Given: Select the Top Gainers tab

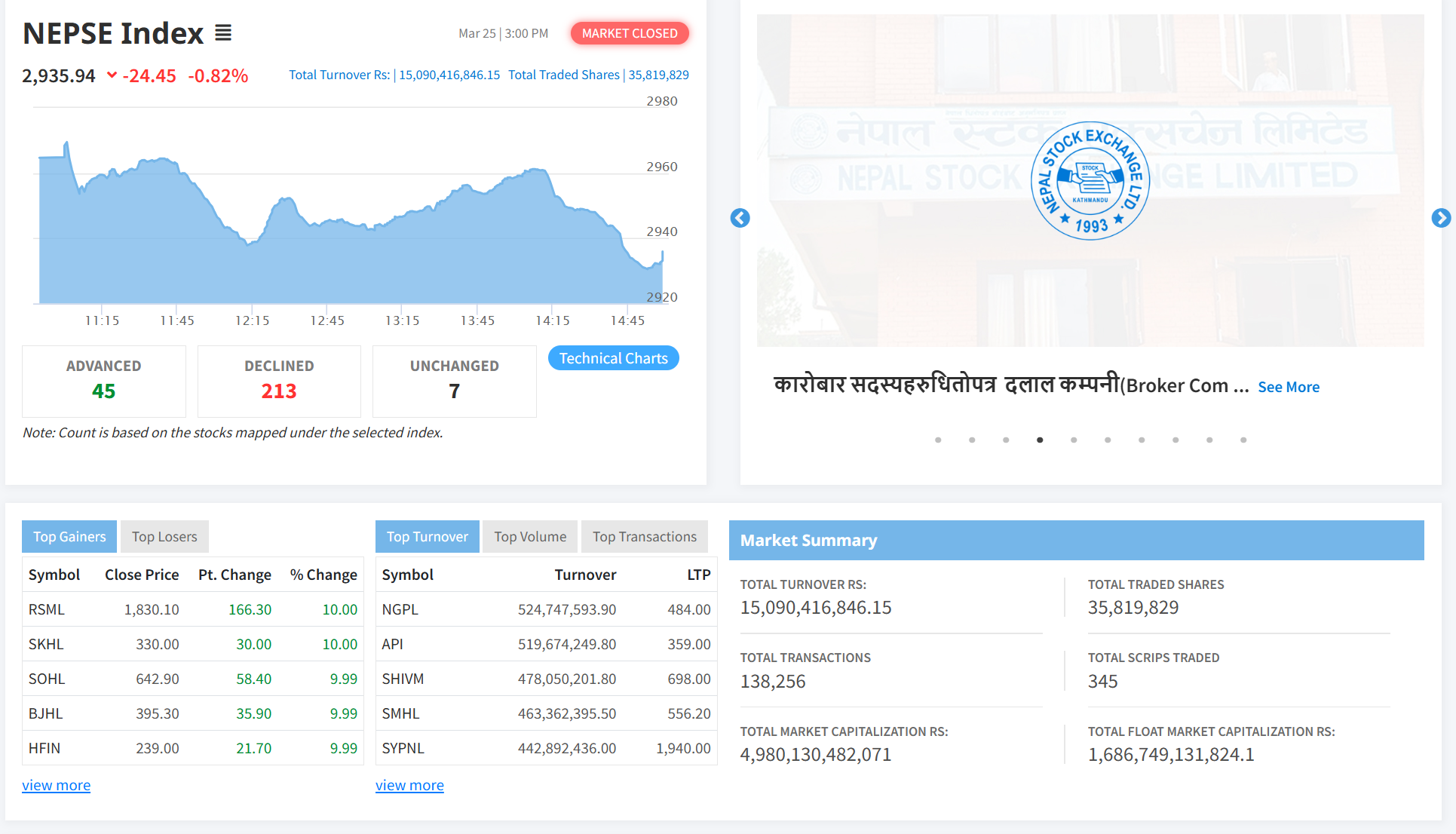Looking at the screenshot, I should pyautogui.click(x=69, y=536).
